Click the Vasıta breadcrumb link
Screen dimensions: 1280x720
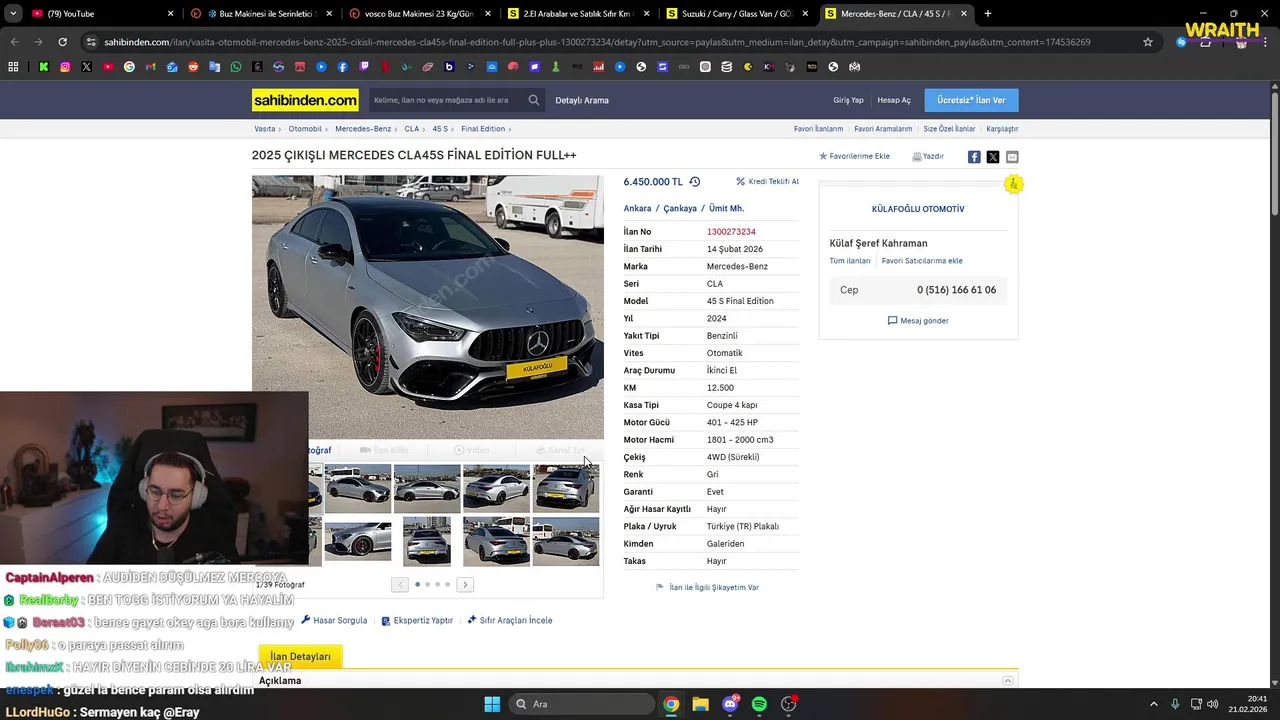point(264,129)
